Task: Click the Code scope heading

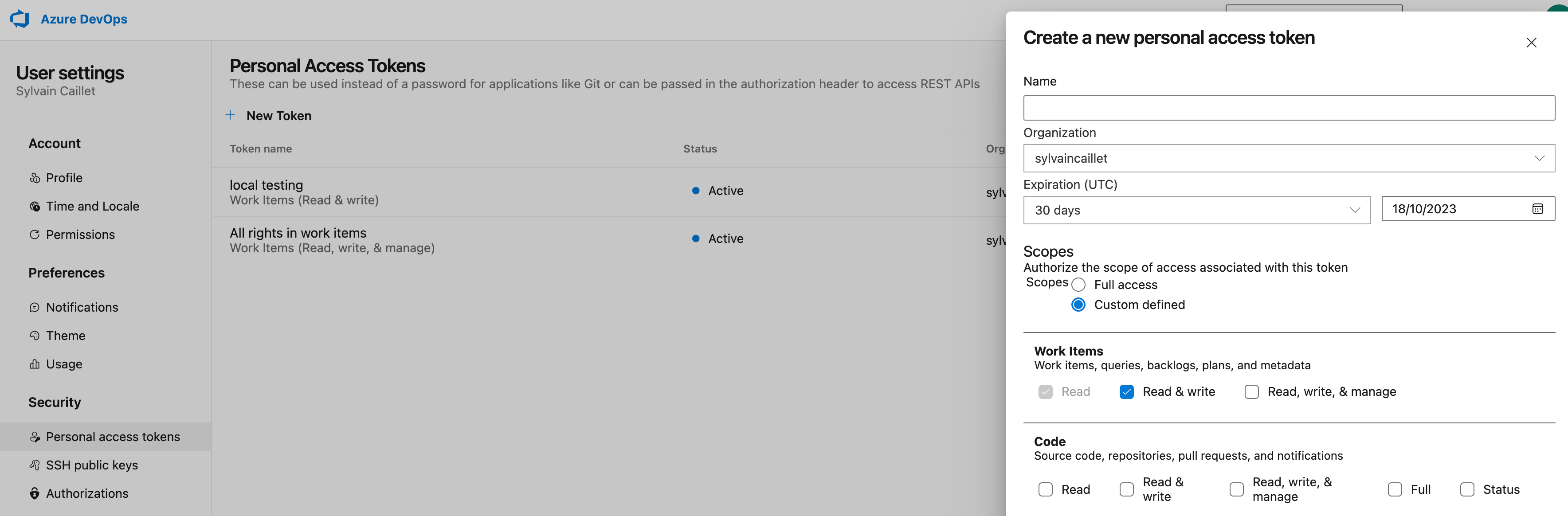Action: pyautogui.click(x=1049, y=442)
